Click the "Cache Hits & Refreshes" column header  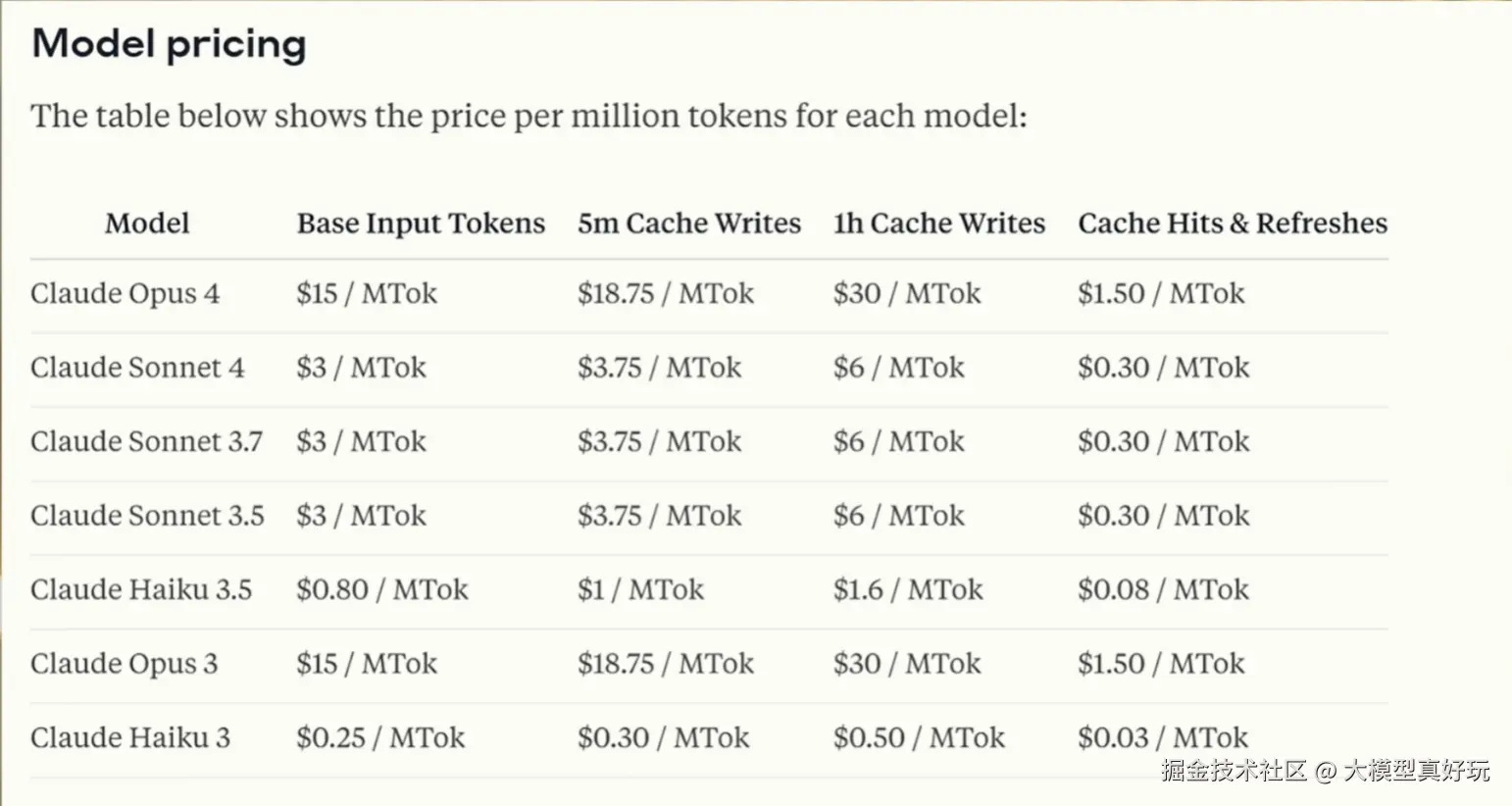click(x=1233, y=224)
